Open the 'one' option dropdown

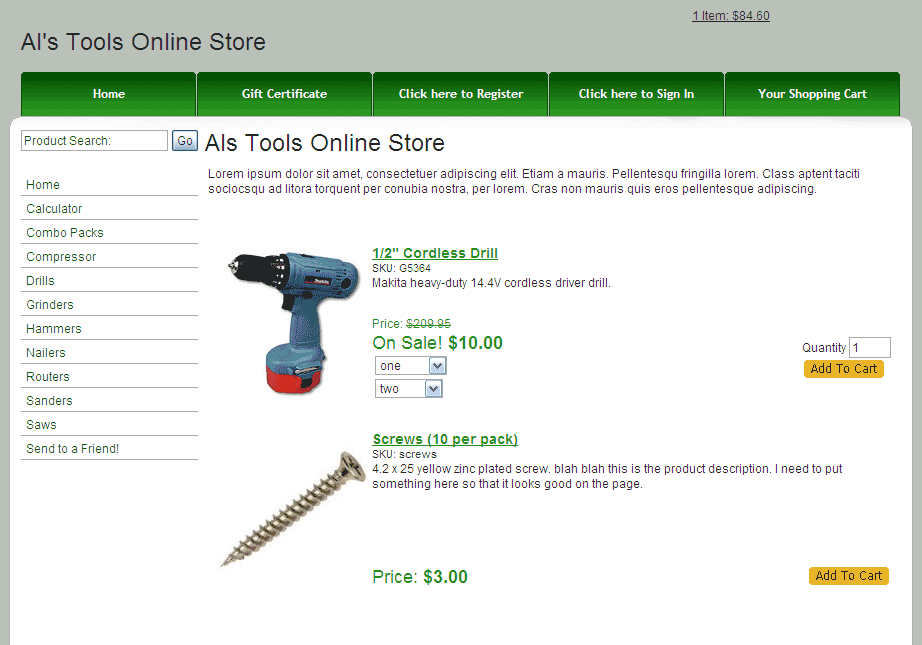click(410, 366)
